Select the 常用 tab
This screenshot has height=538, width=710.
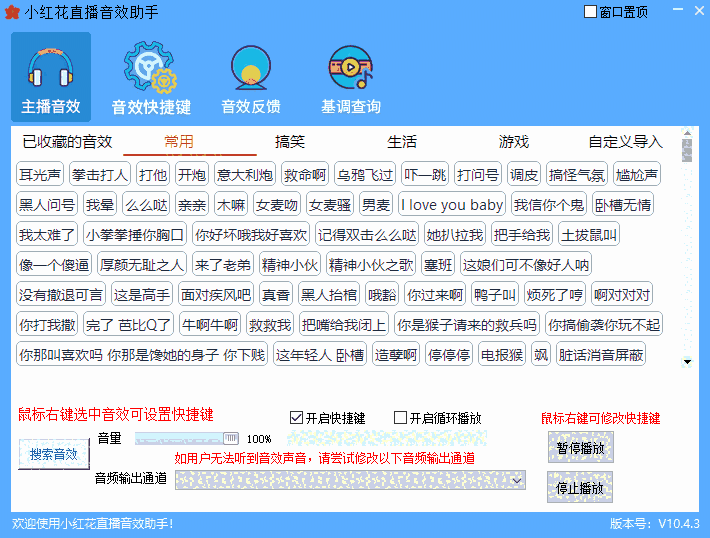(179, 142)
